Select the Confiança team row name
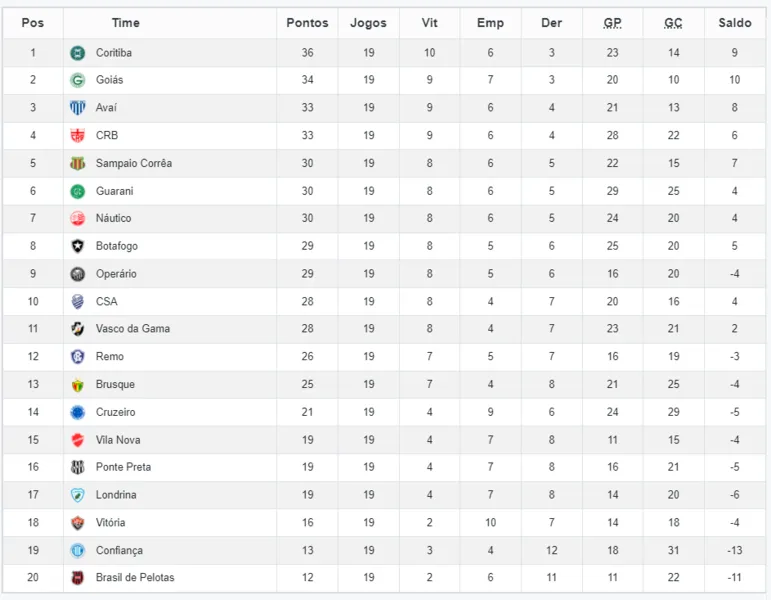The image size is (771, 600). (119, 550)
